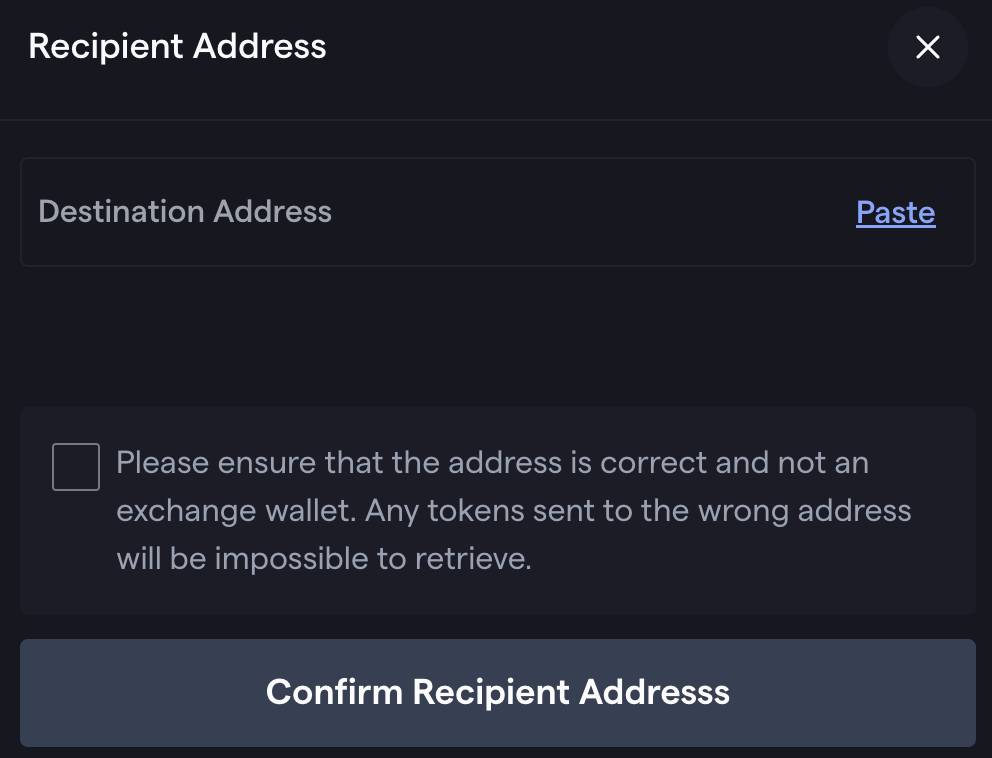Click the Destination Address placeholder label
Image resolution: width=992 pixels, height=758 pixels.
185,211
